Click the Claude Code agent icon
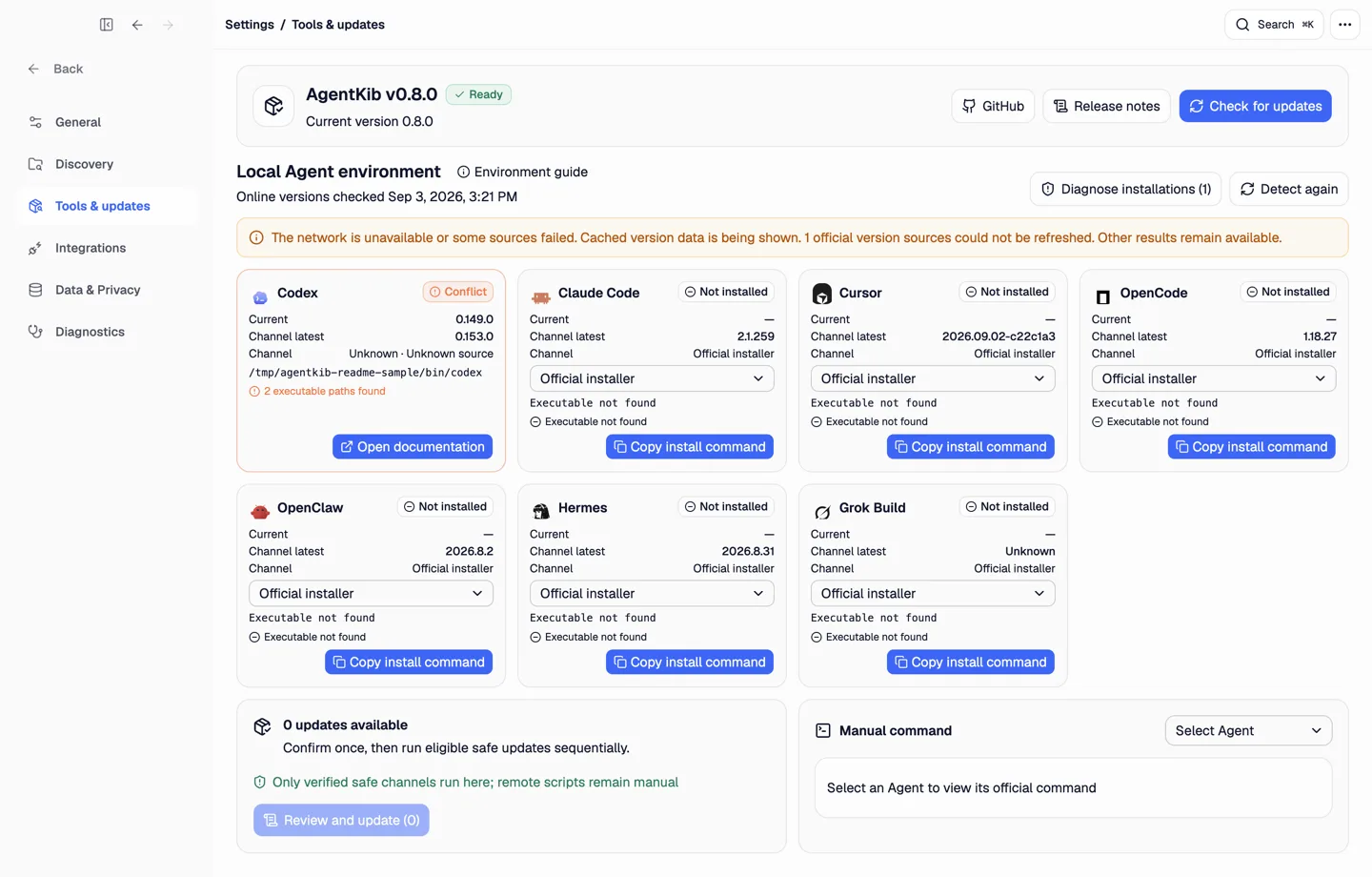1372x877 pixels. [x=541, y=296]
